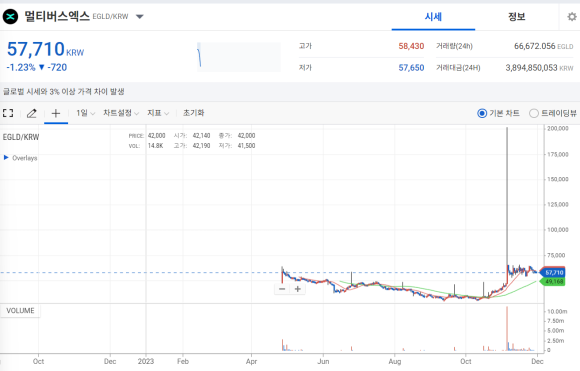Click the blue 57,710 price tag
Image resolution: width=580 pixels, height=371 pixels.
point(553,273)
